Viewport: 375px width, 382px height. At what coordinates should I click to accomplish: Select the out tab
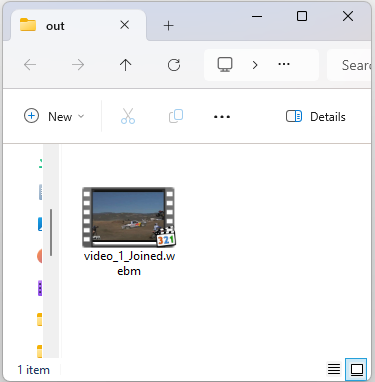pos(79,25)
